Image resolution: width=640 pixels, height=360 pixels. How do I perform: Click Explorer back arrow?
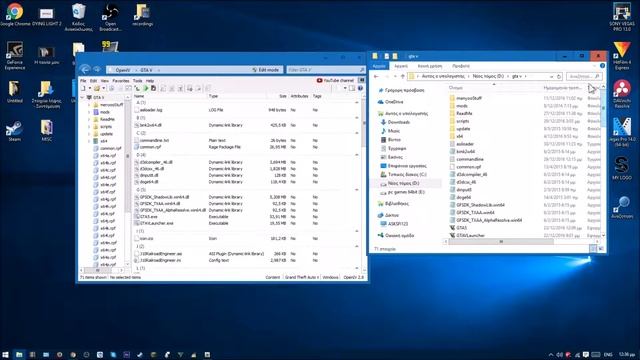(376, 76)
